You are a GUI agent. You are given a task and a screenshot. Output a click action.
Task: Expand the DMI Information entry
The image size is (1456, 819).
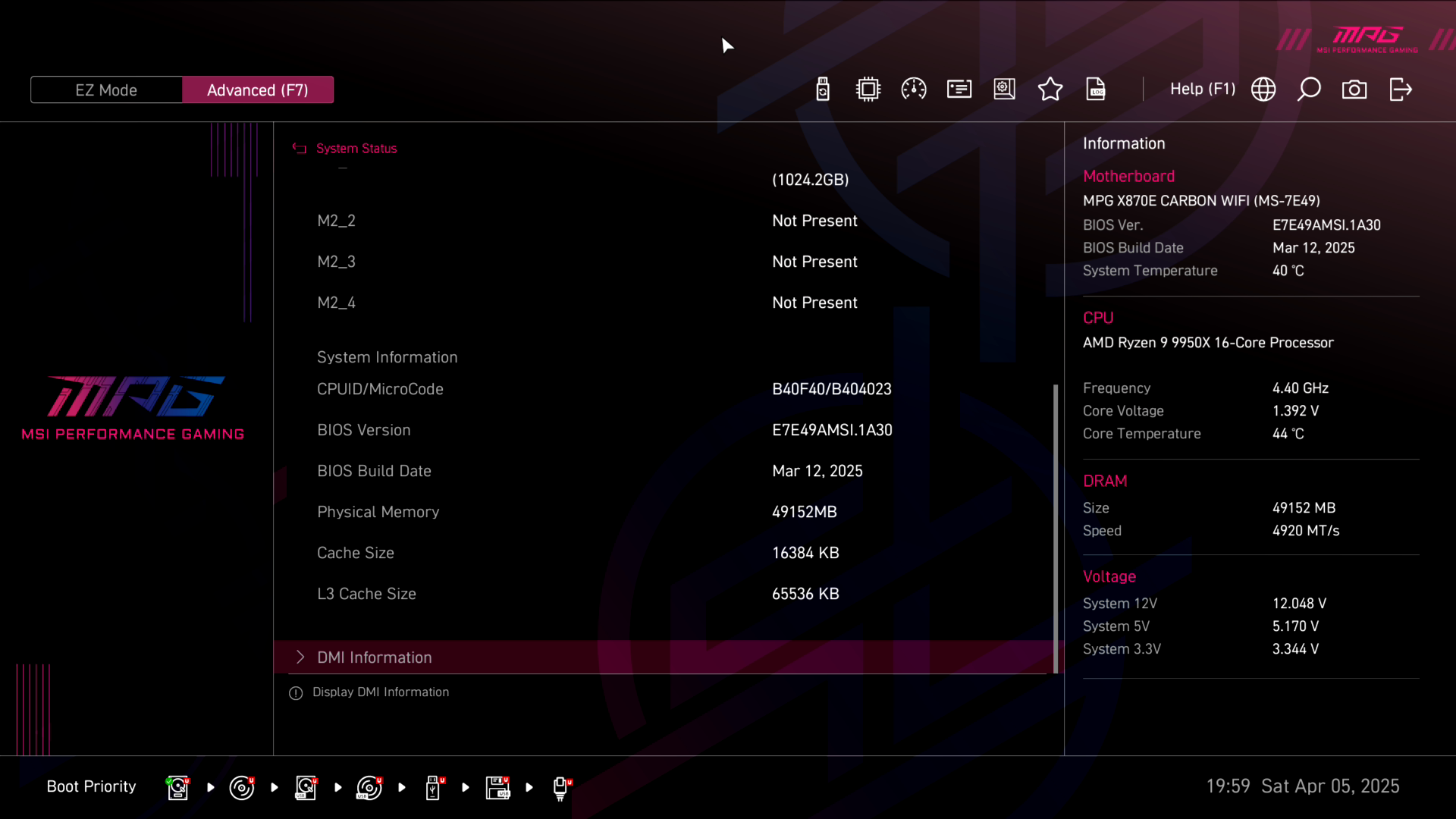(x=375, y=657)
